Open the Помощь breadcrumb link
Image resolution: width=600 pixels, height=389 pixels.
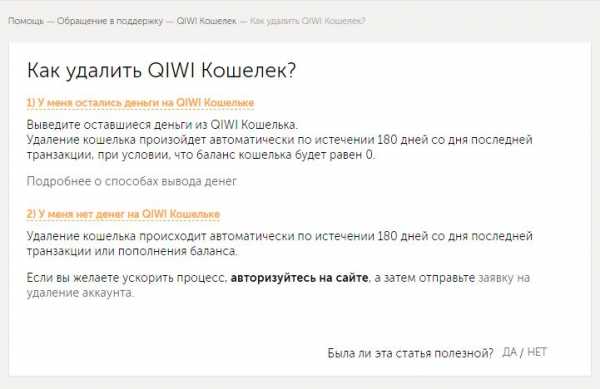coord(26,21)
